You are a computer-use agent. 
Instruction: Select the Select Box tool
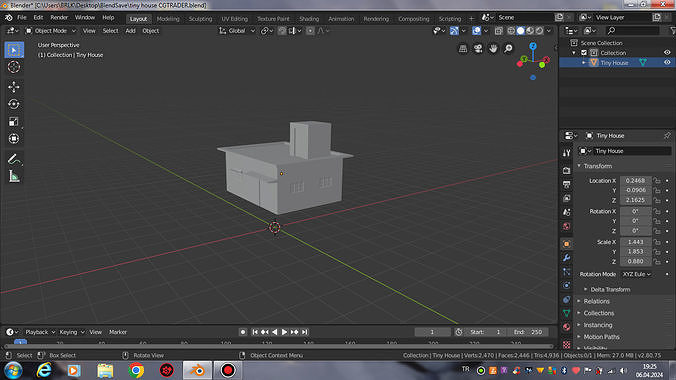pos(14,50)
